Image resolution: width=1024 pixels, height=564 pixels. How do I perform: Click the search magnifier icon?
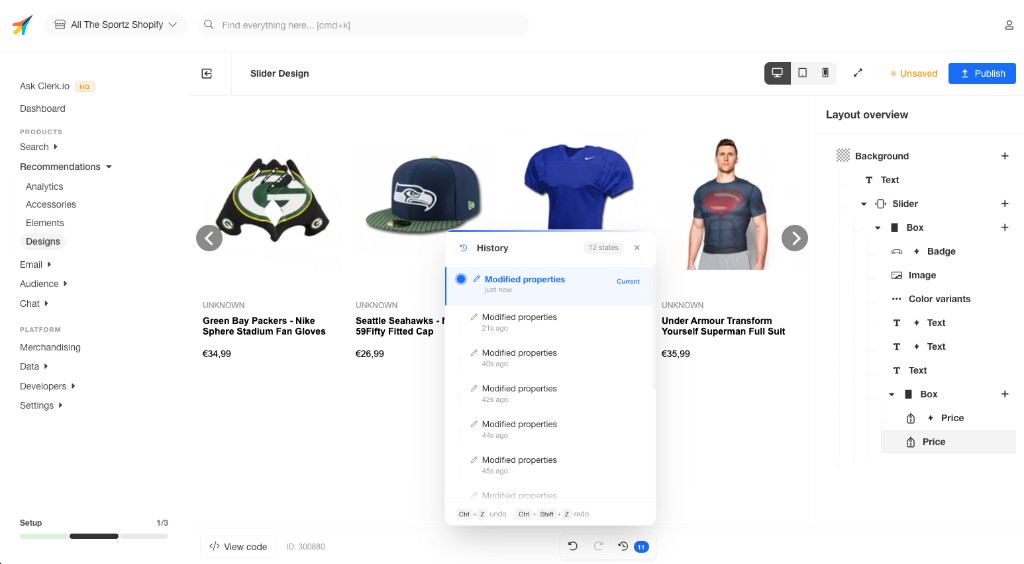pos(208,25)
